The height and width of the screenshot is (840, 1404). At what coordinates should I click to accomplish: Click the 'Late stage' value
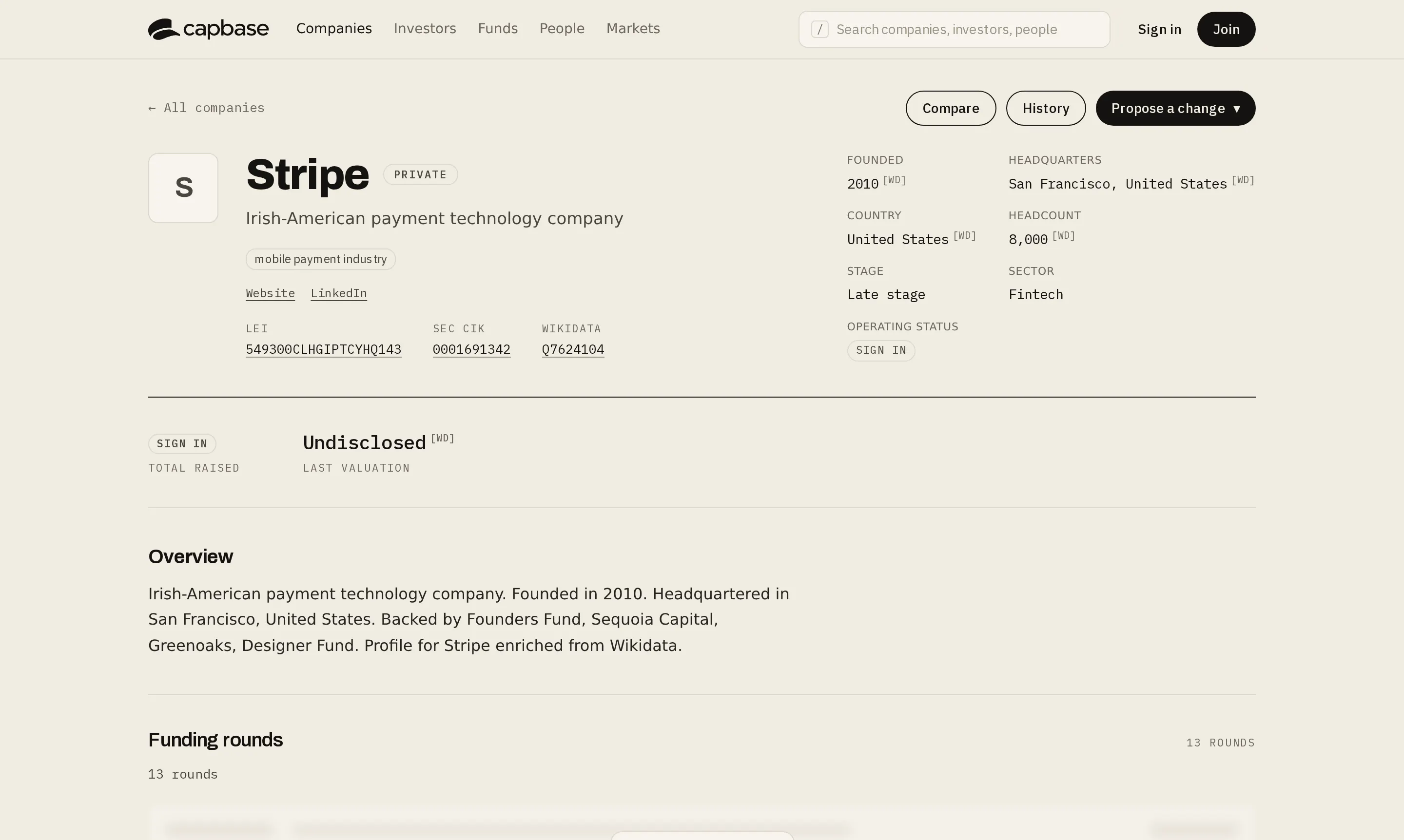click(x=886, y=295)
